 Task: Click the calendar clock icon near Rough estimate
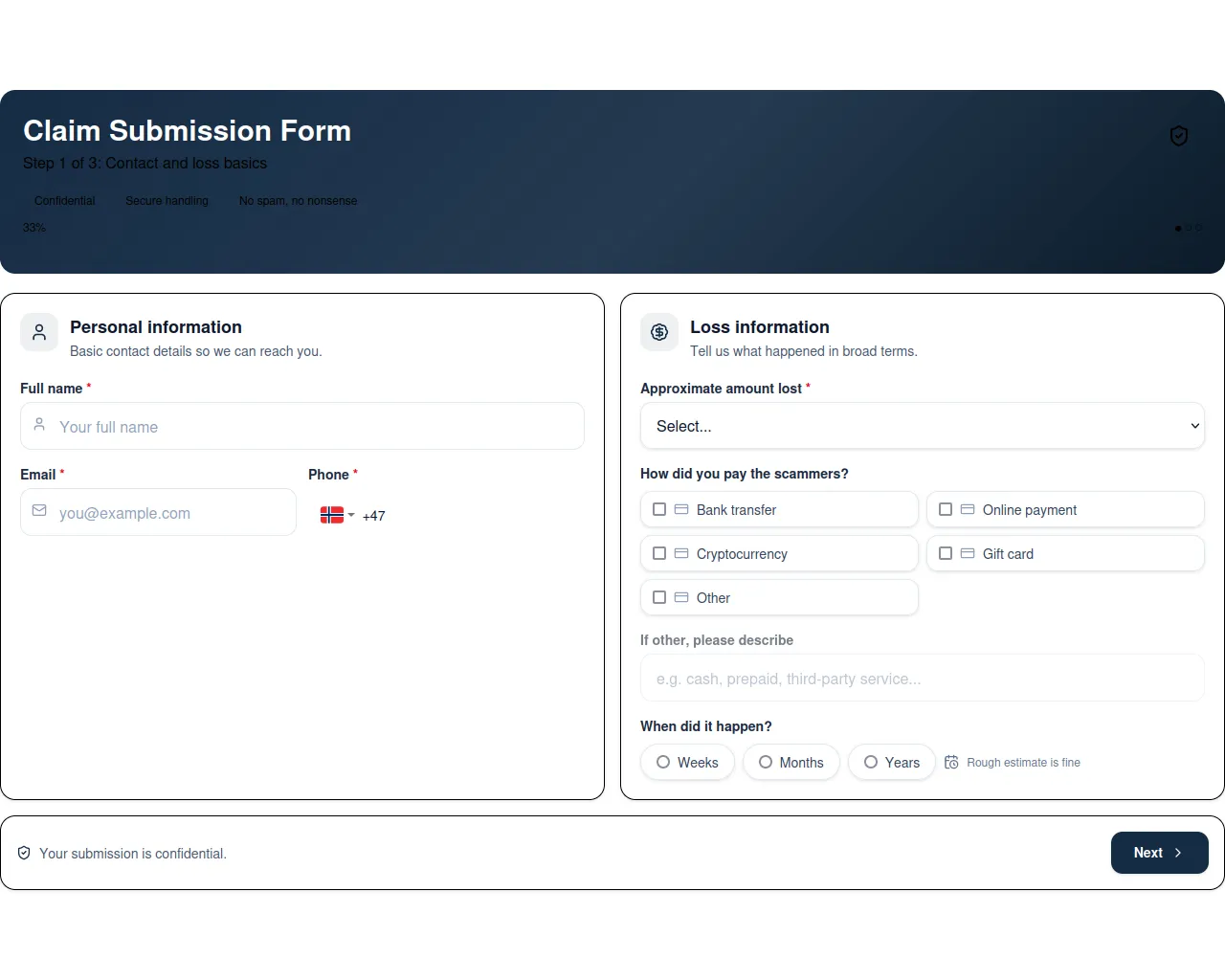tap(951, 763)
